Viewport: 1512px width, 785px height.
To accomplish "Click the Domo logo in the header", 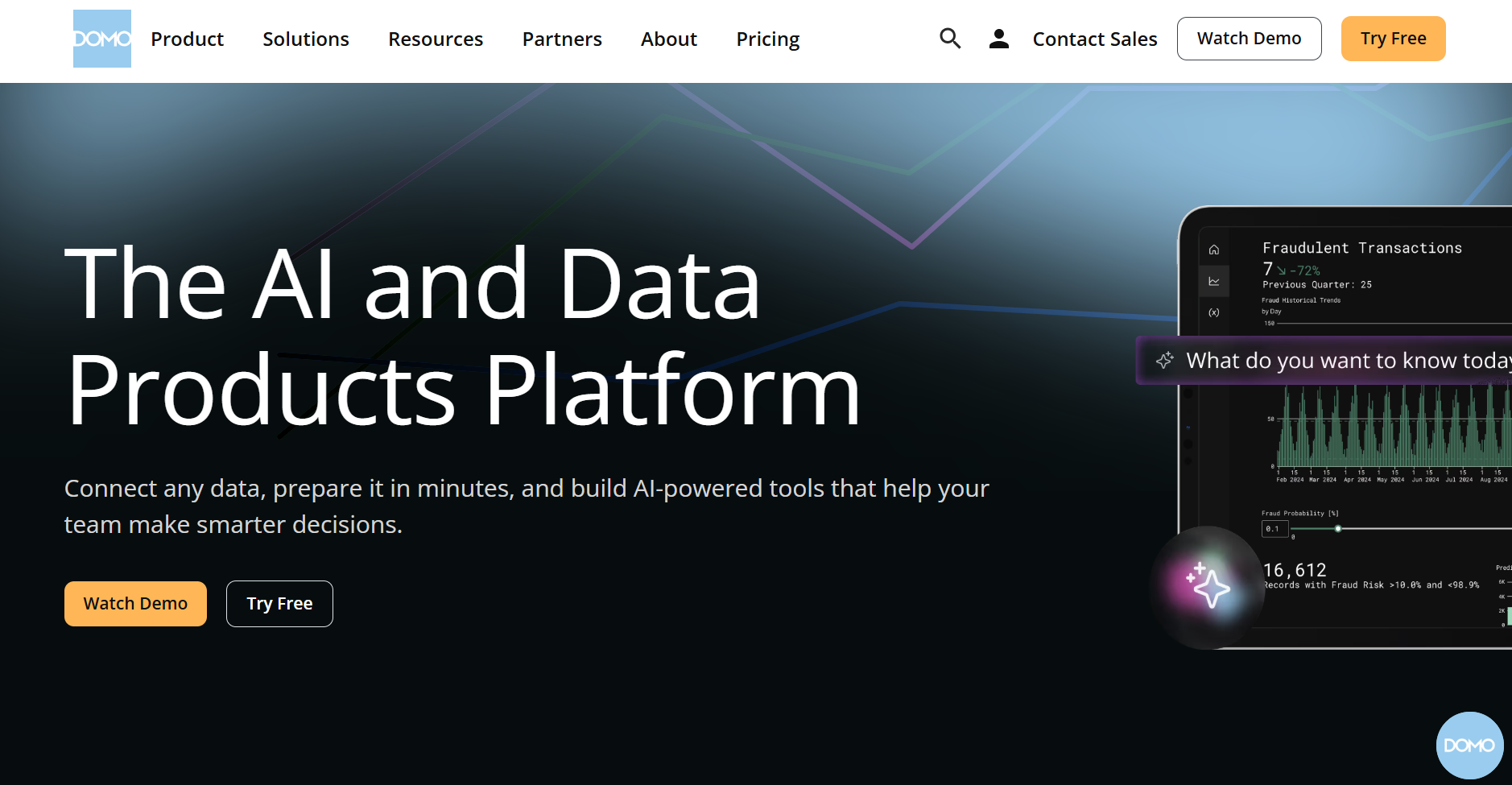I will click(101, 39).
